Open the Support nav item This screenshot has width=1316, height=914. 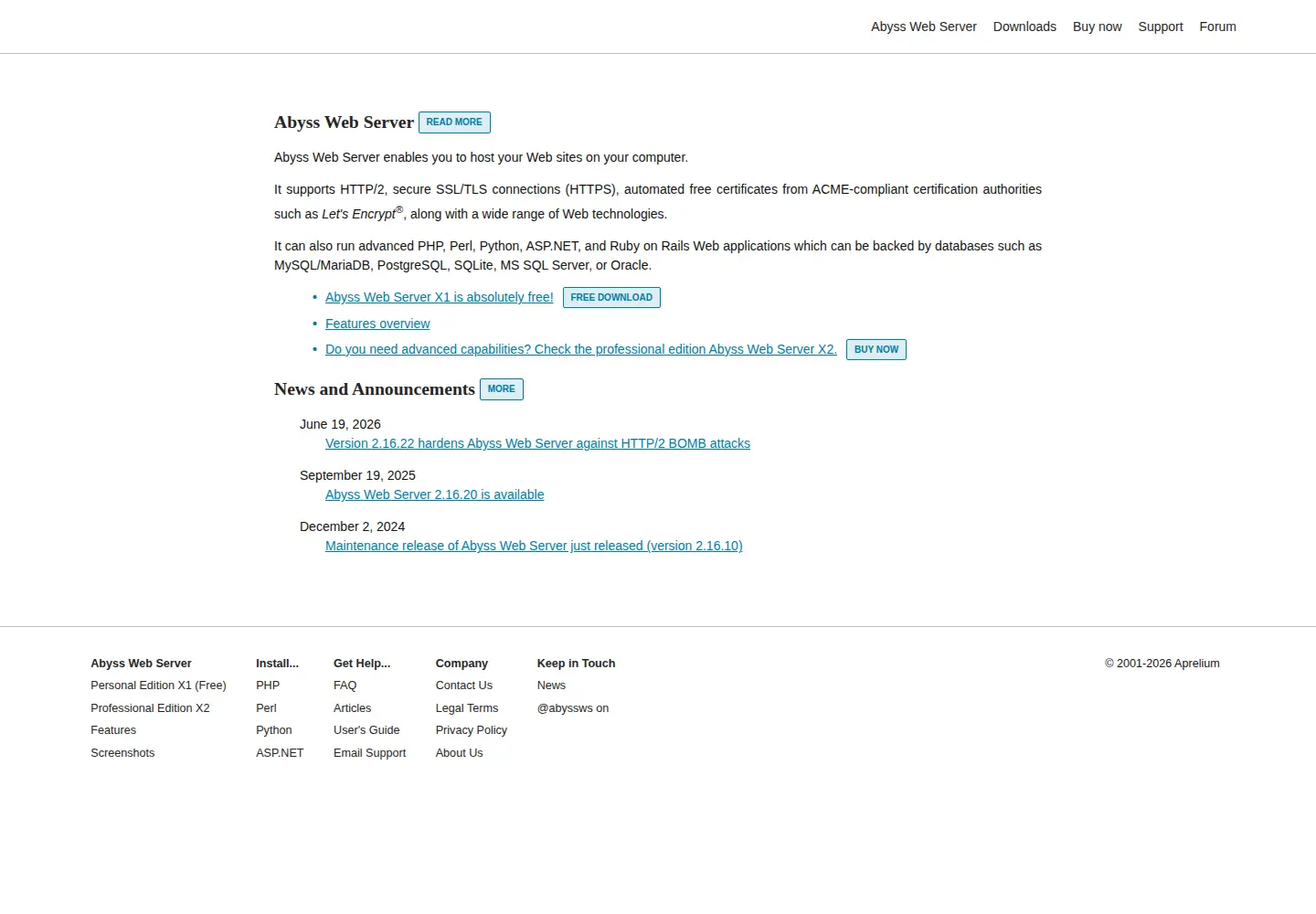point(1161,27)
